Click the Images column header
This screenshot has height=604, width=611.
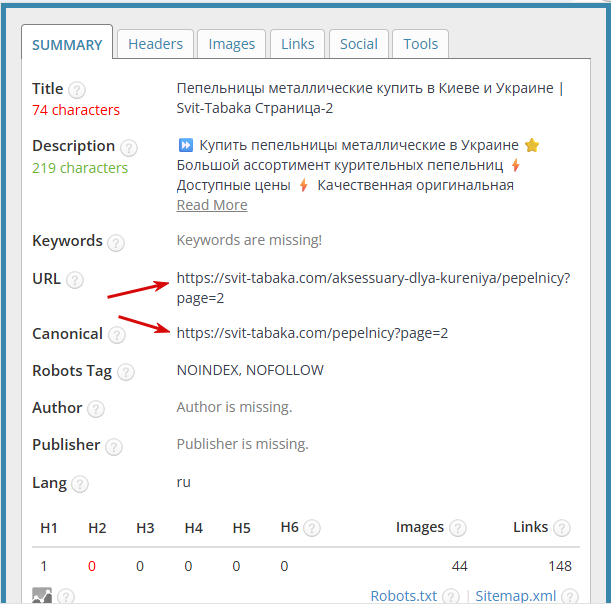tap(420, 527)
